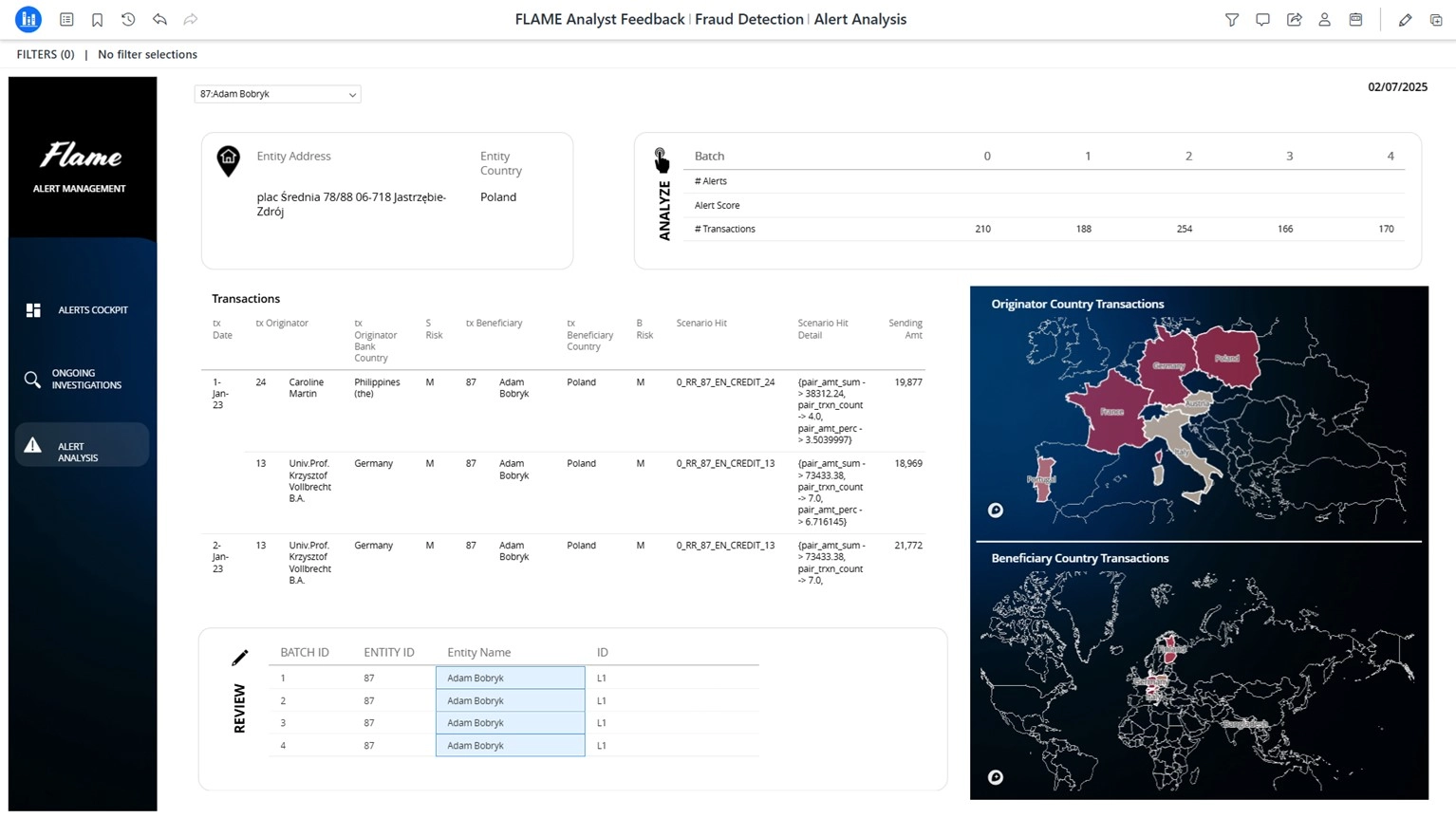Sort by the Sending Amt column header

point(905,329)
